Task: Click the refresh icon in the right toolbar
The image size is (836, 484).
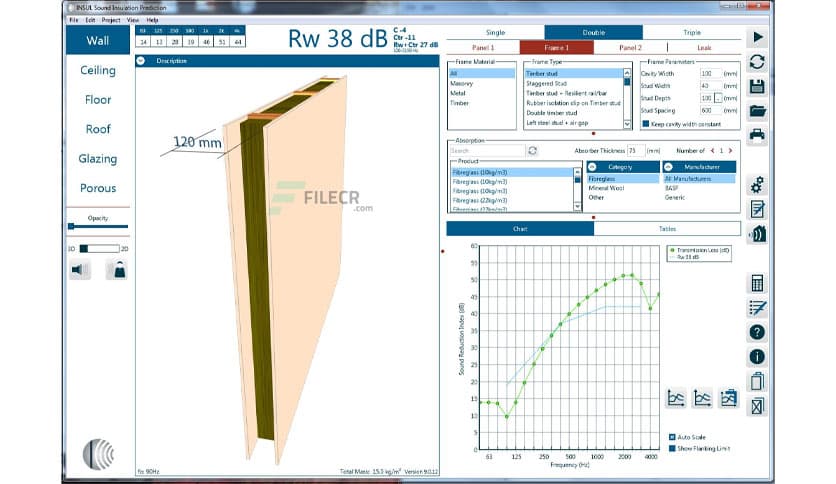Action: 758,62
